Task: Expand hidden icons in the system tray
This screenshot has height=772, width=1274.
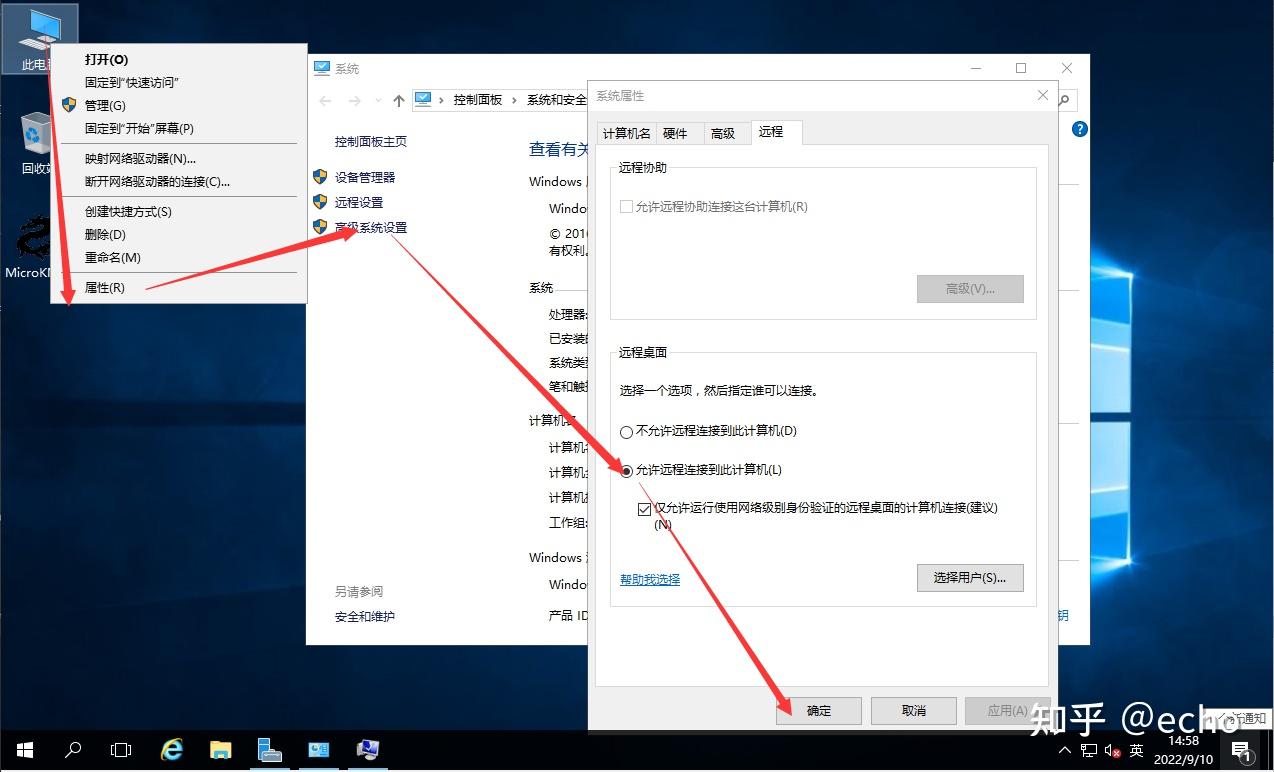Action: point(1064,750)
